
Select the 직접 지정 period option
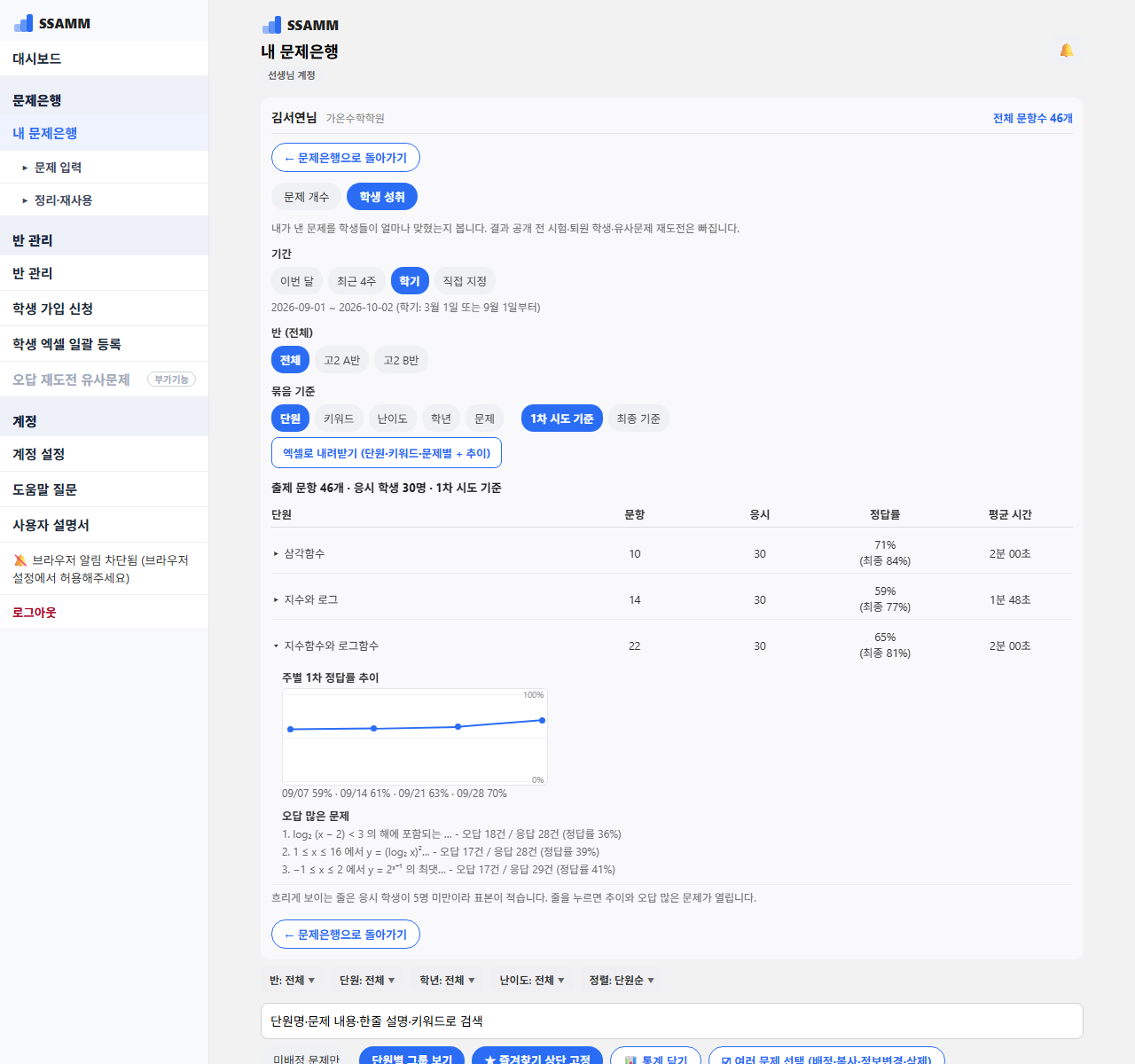(465, 281)
